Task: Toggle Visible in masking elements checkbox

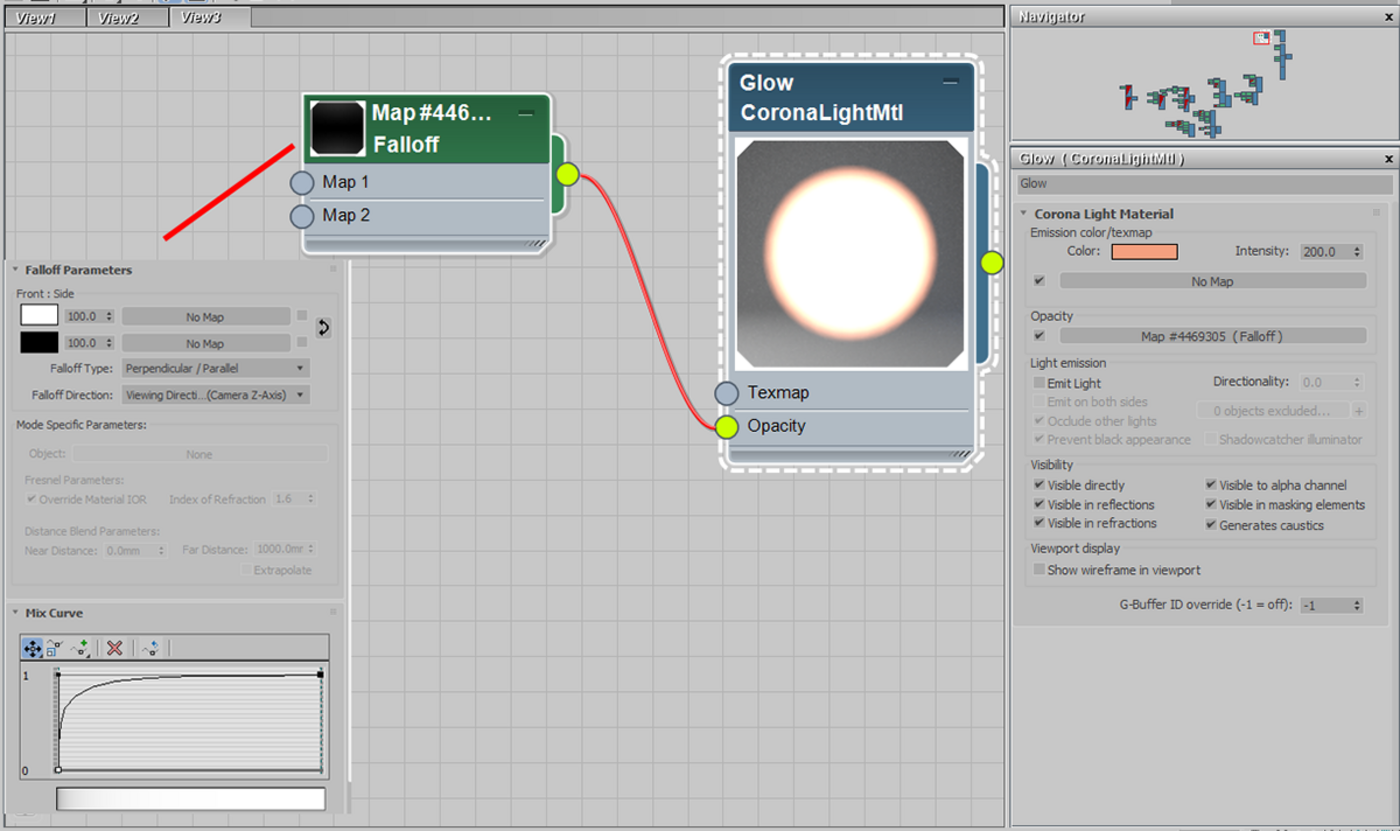Action: click(x=1211, y=505)
